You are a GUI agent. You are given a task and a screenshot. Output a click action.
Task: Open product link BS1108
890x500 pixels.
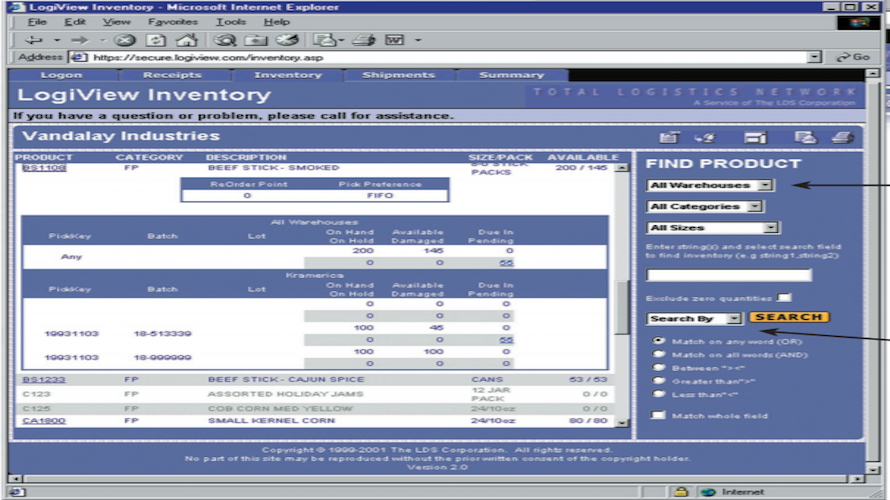[x=44, y=167]
